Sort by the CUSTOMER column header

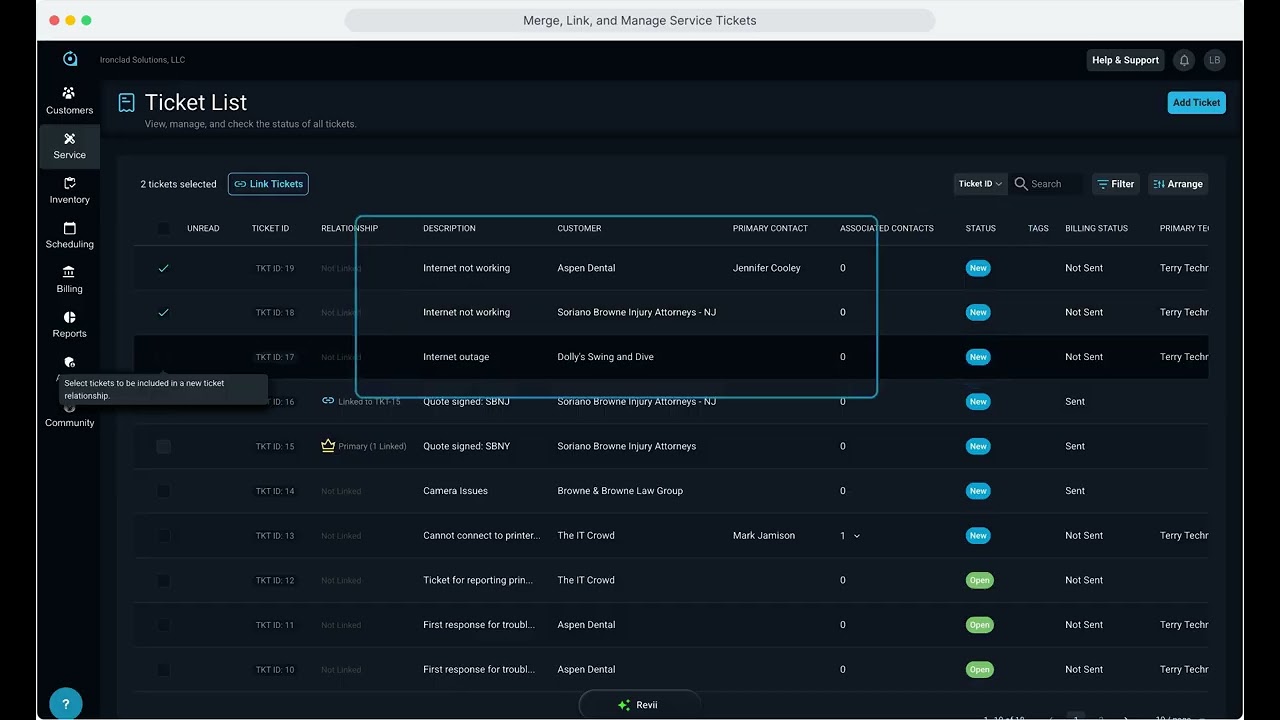click(x=579, y=229)
